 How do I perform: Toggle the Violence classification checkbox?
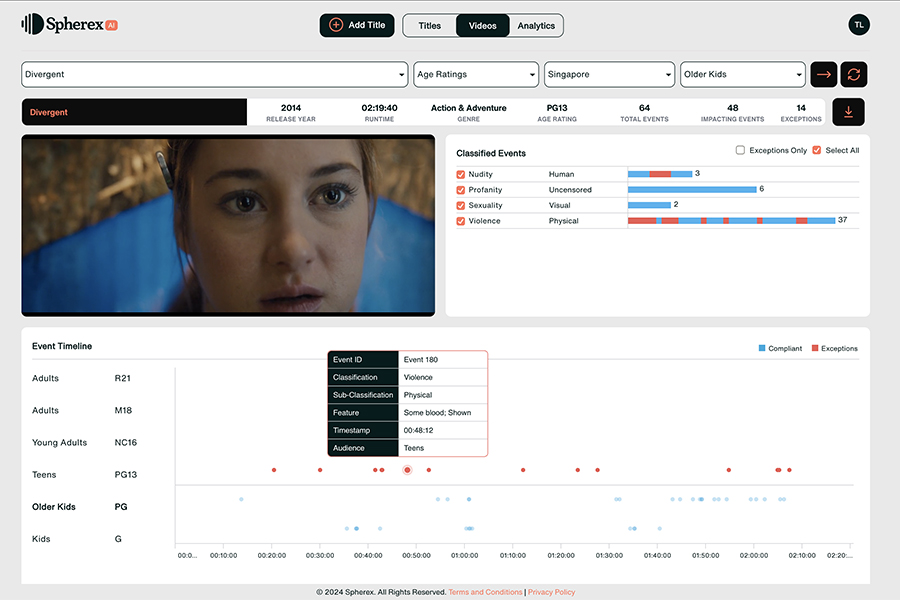(461, 221)
